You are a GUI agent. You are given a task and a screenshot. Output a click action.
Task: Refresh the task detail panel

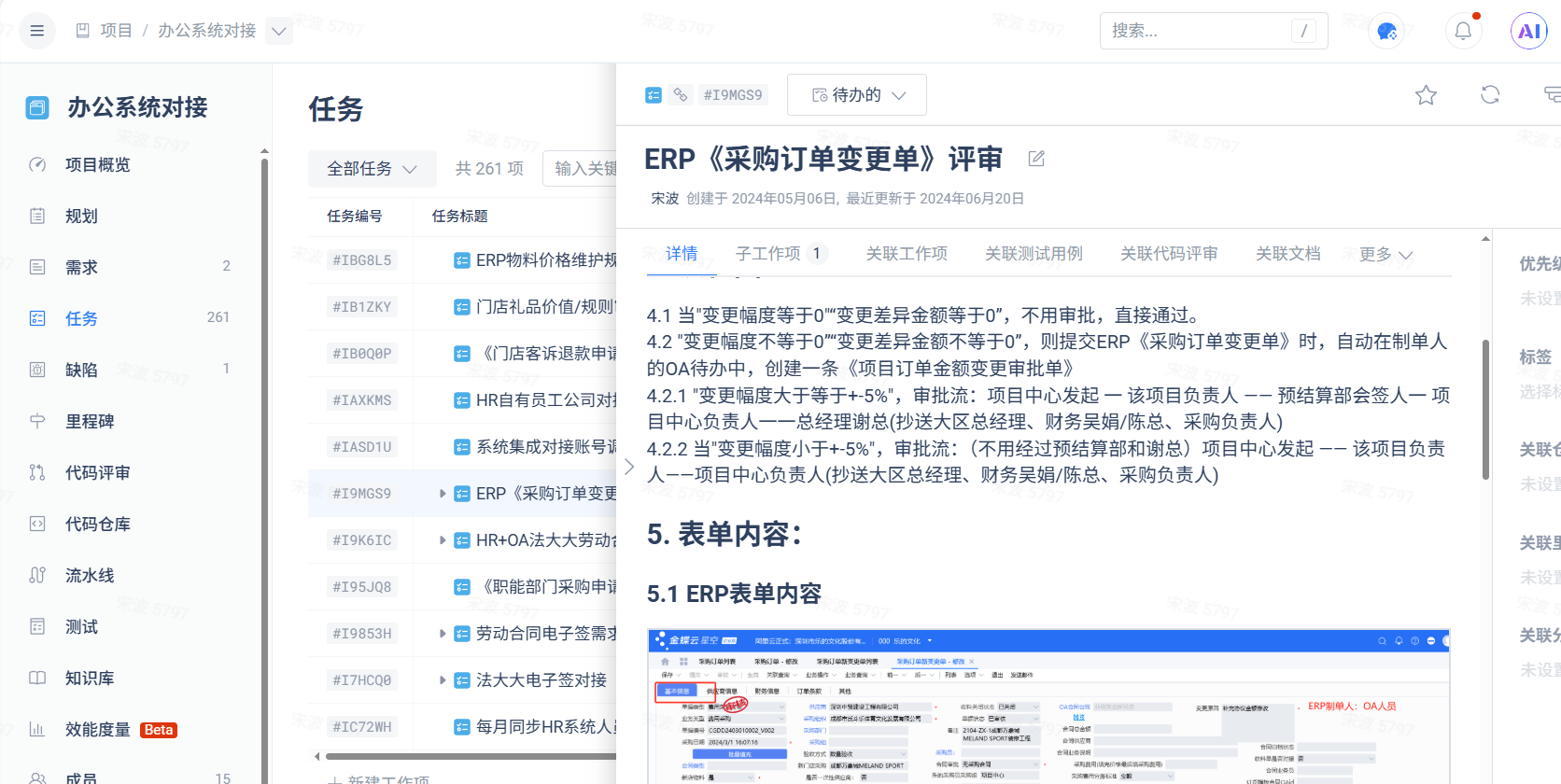click(1490, 95)
